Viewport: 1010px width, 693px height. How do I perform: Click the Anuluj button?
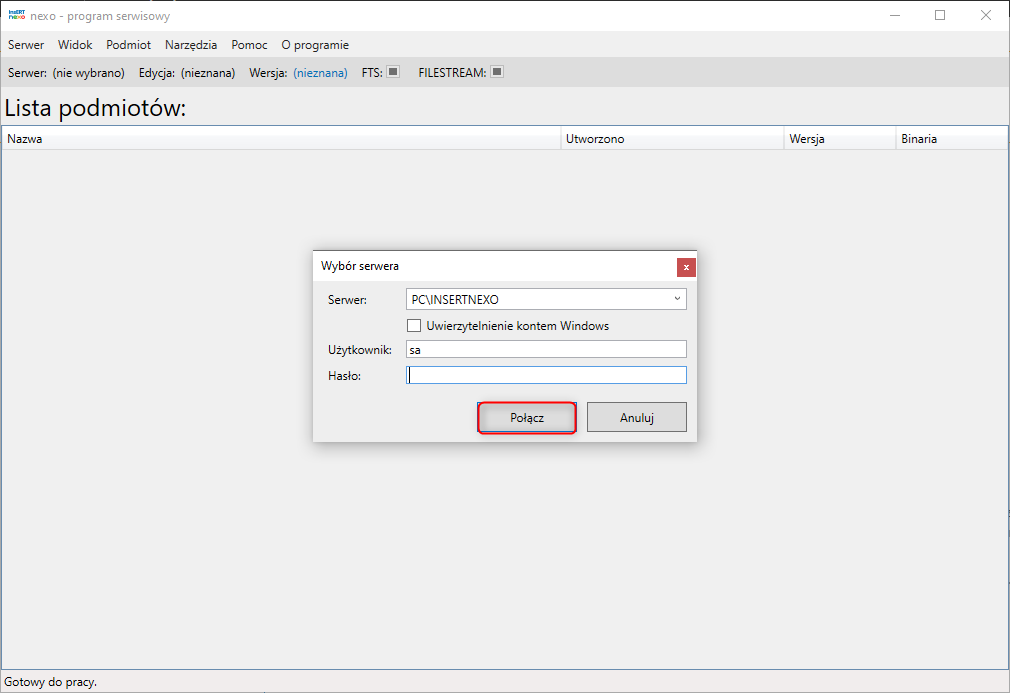click(x=636, y=417)
